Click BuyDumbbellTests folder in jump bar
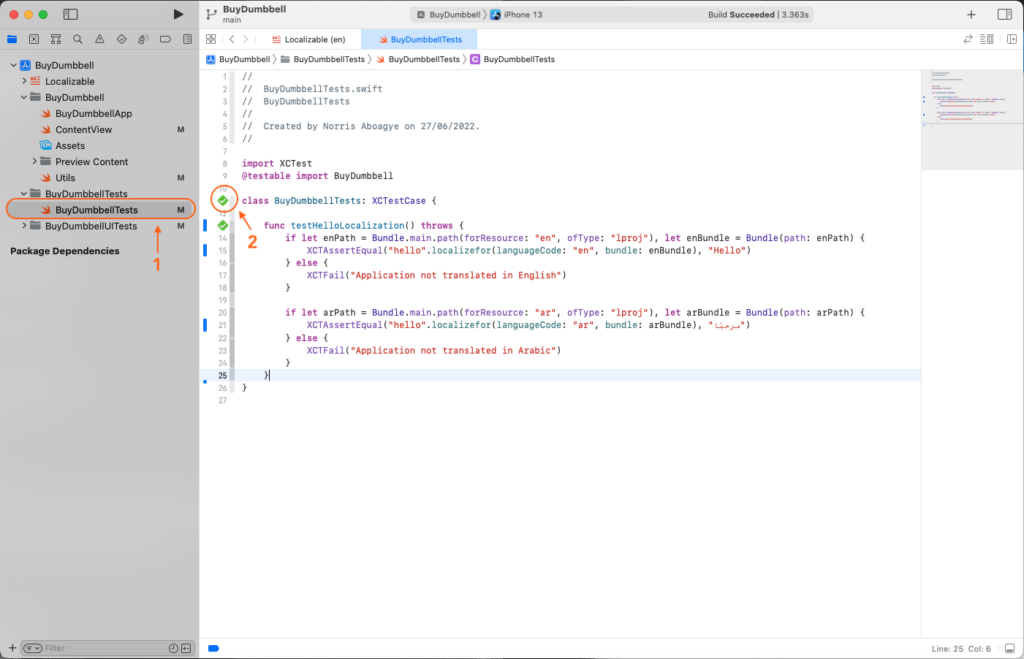This screenshot has height=659, width=1024. click(323, 59)
